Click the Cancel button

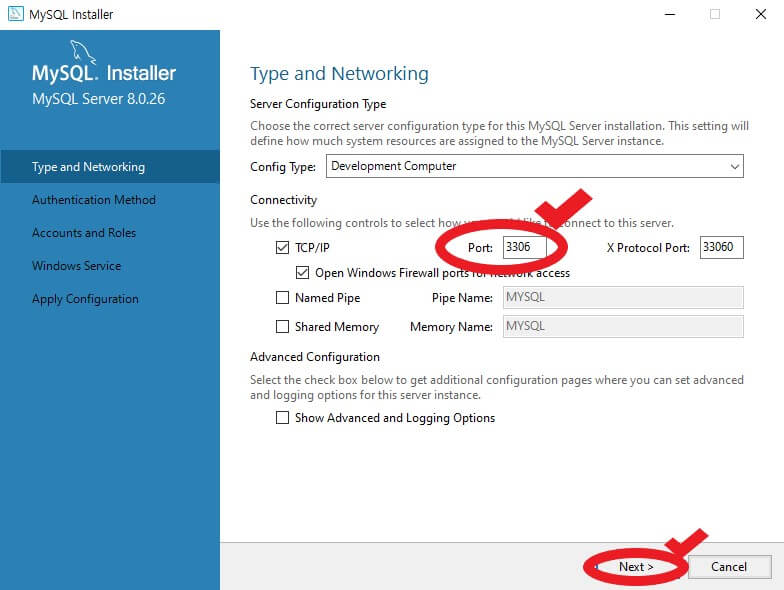coord(729,566)
